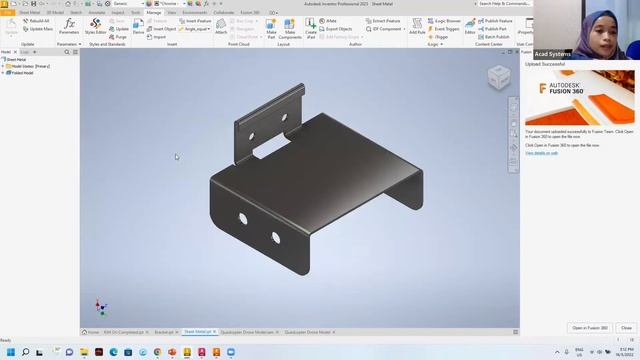Click Purge styles button

coord(118,37)
